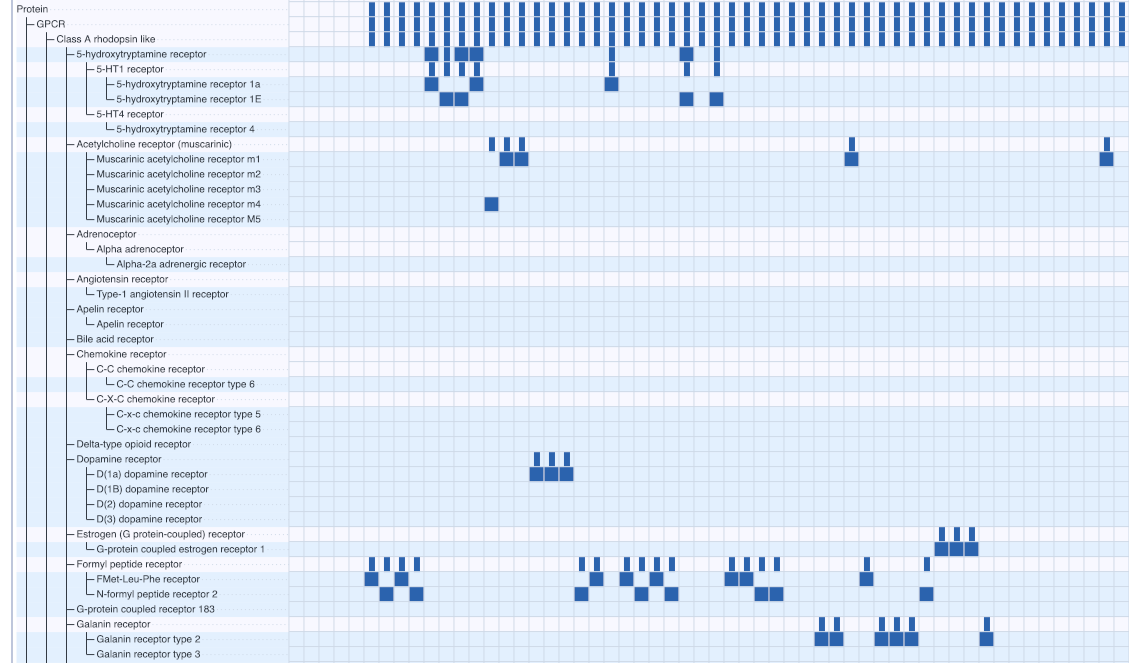
Task: Select the Bile acid receptor label
Action: 115,339
